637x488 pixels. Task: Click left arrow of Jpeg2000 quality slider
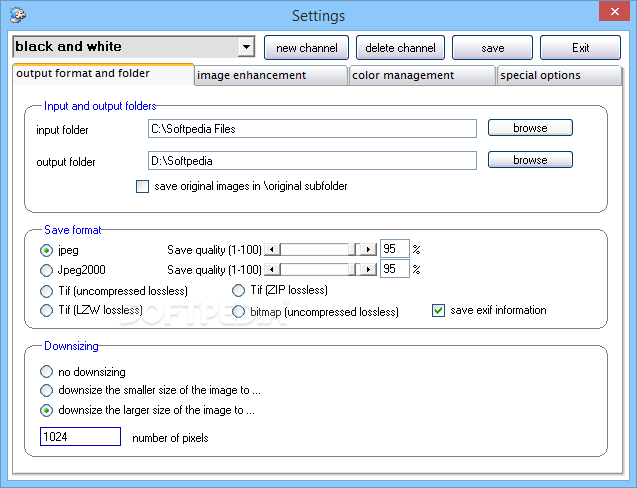point(270,269)
